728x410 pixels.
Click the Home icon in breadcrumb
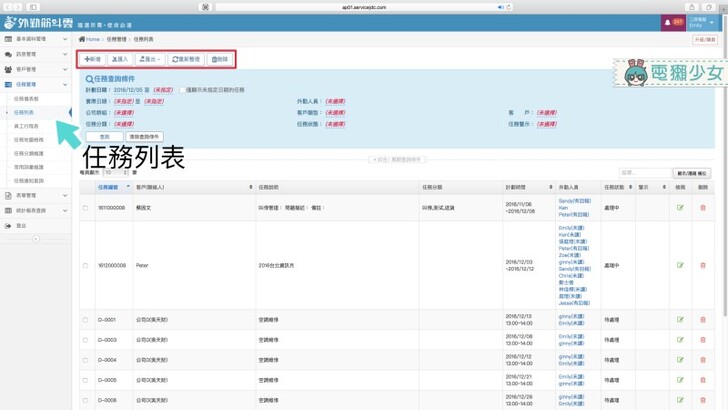(x=82, y=39)
